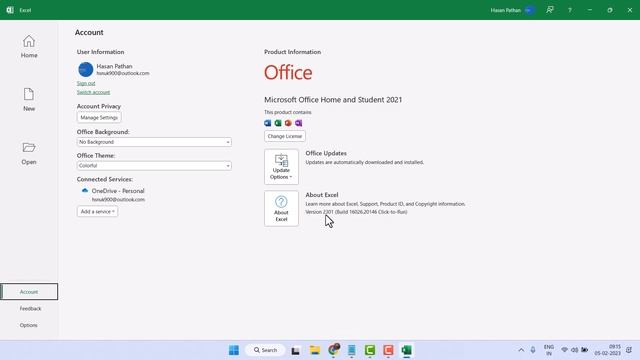This screenshot has height=360, width=640.
Task: Click the Excel icon in the taskbar
Action: tap(407, 350)
